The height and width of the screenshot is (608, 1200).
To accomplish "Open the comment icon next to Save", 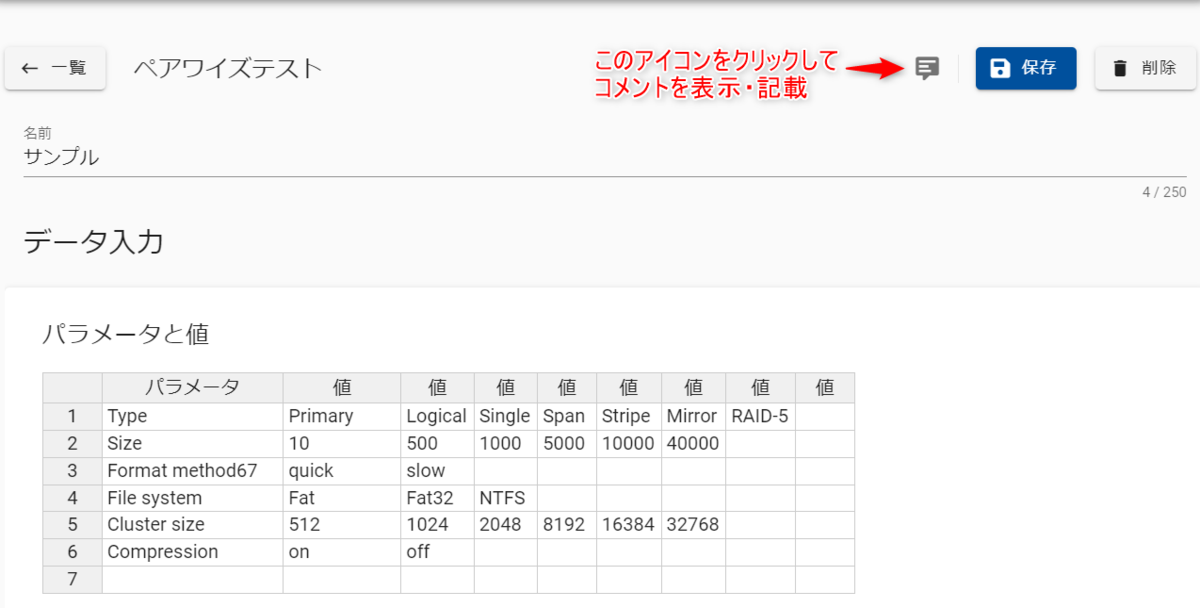I will point(927,68).
